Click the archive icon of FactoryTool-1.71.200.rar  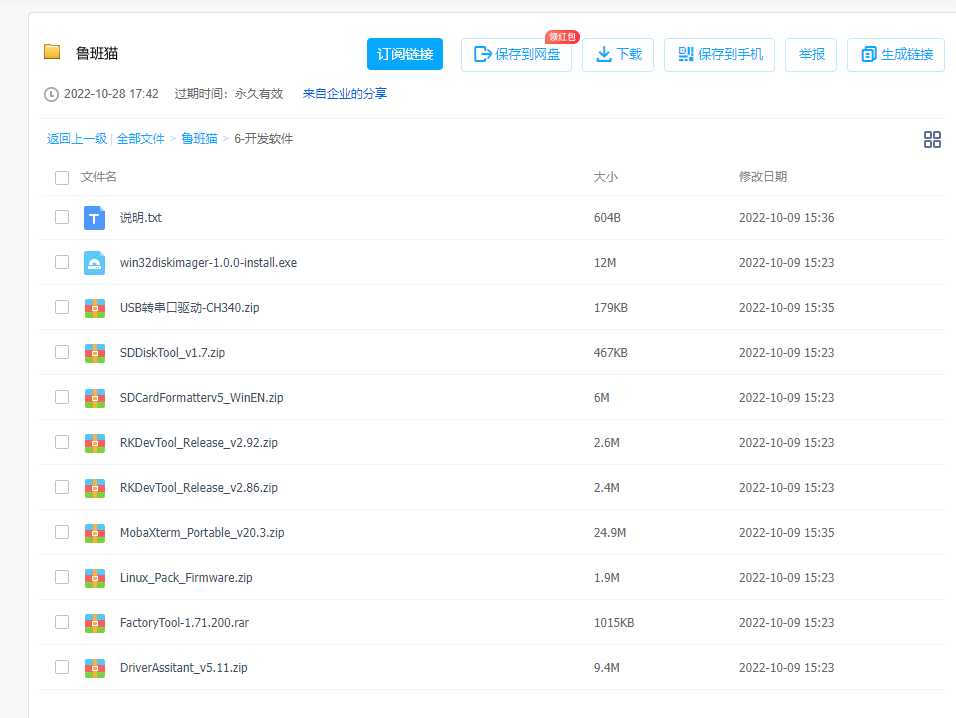click(95, 624)
